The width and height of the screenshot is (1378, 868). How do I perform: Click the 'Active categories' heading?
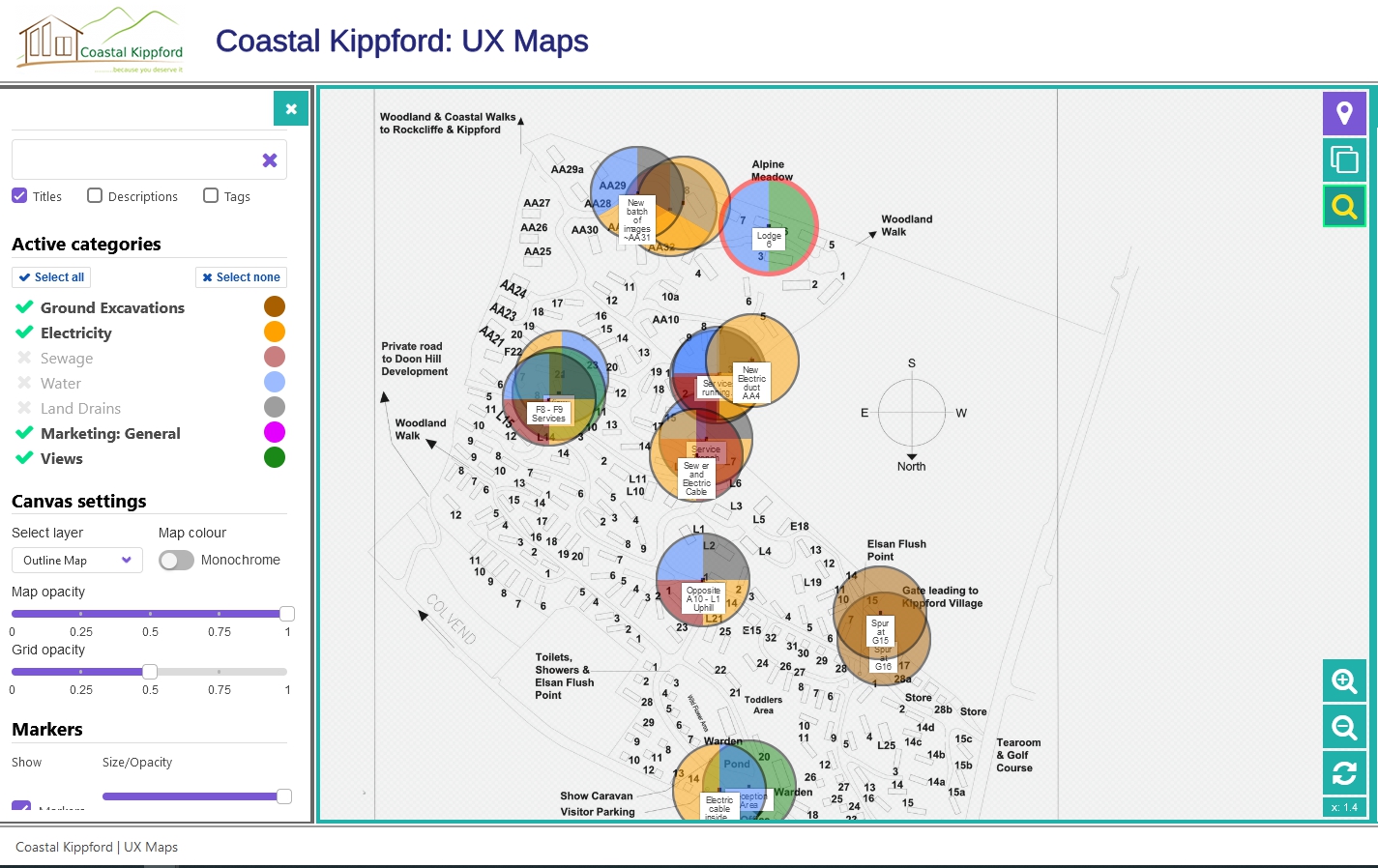tap(86, 245)
